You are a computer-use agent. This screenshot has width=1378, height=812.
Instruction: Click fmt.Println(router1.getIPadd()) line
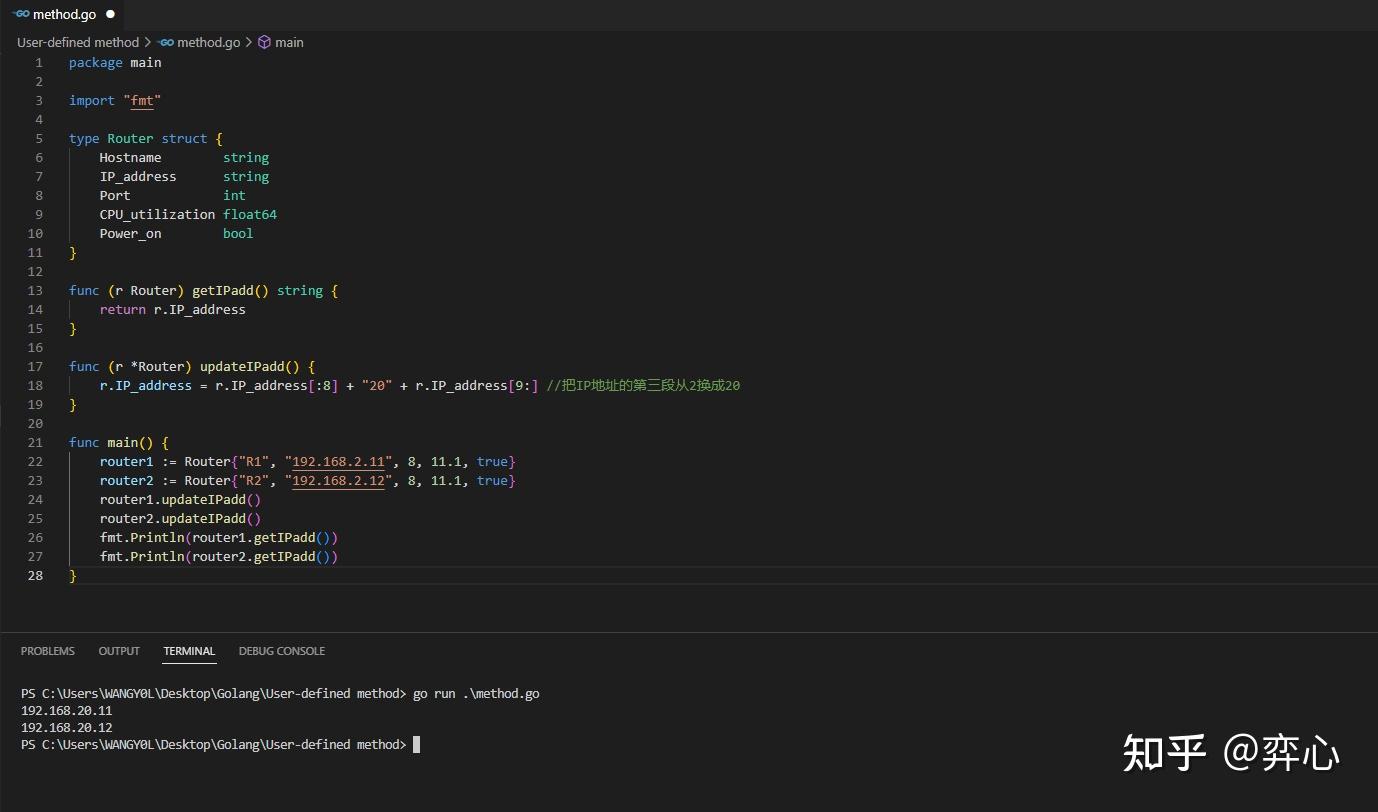pyautogui.click(x=219, y=537)
